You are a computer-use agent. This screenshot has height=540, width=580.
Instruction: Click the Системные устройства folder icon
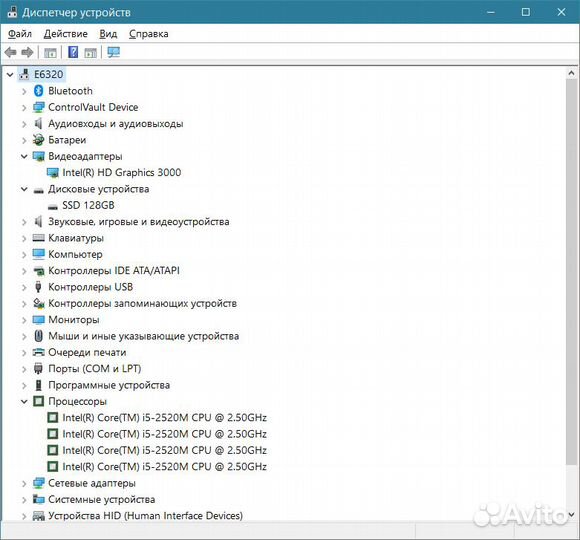pyautogui.click(x=38, y=499)
